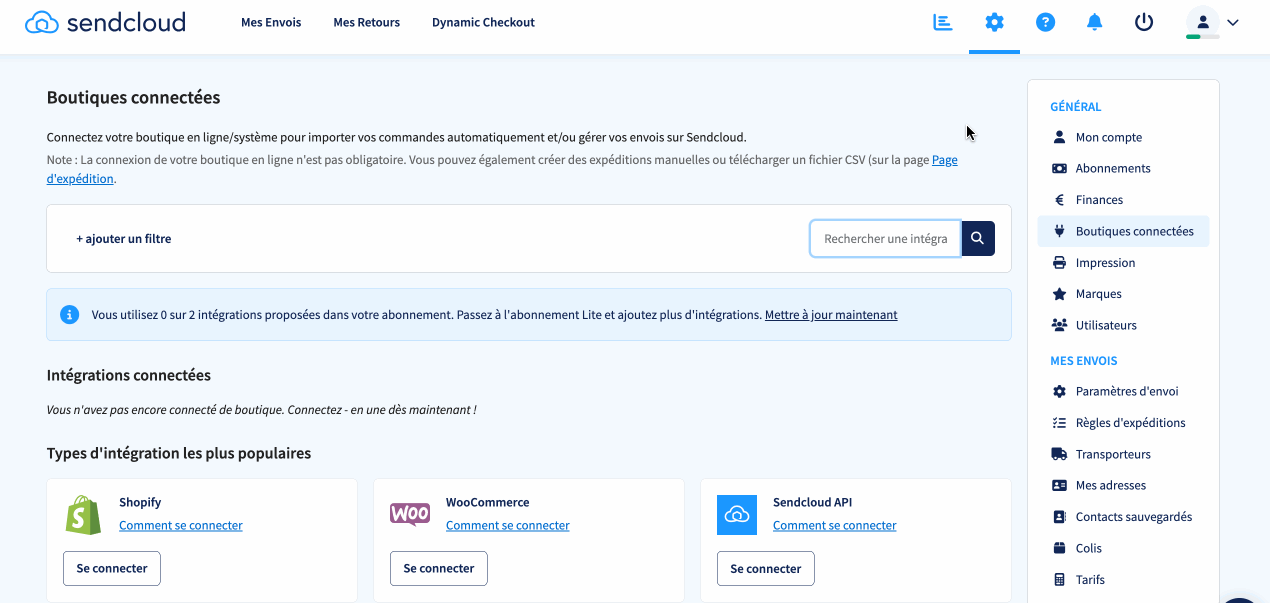This screenshot has height=603, width=1270.
Task: Open 'Paramètres d'envoi' page
Action: (1127, 391)
